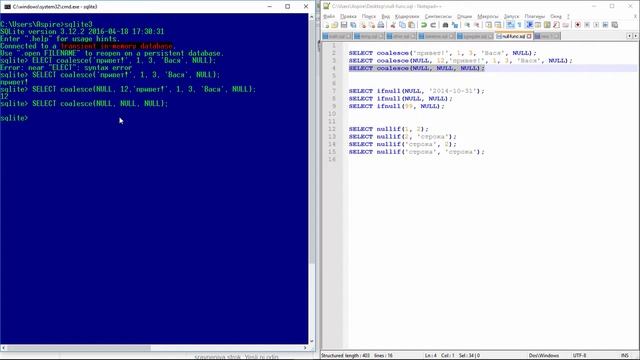Image resolution: width=640 pixels, height=360 pixels.
Task: Click cmd vertical scrollbar up arrow
Action: pos(312,17)
